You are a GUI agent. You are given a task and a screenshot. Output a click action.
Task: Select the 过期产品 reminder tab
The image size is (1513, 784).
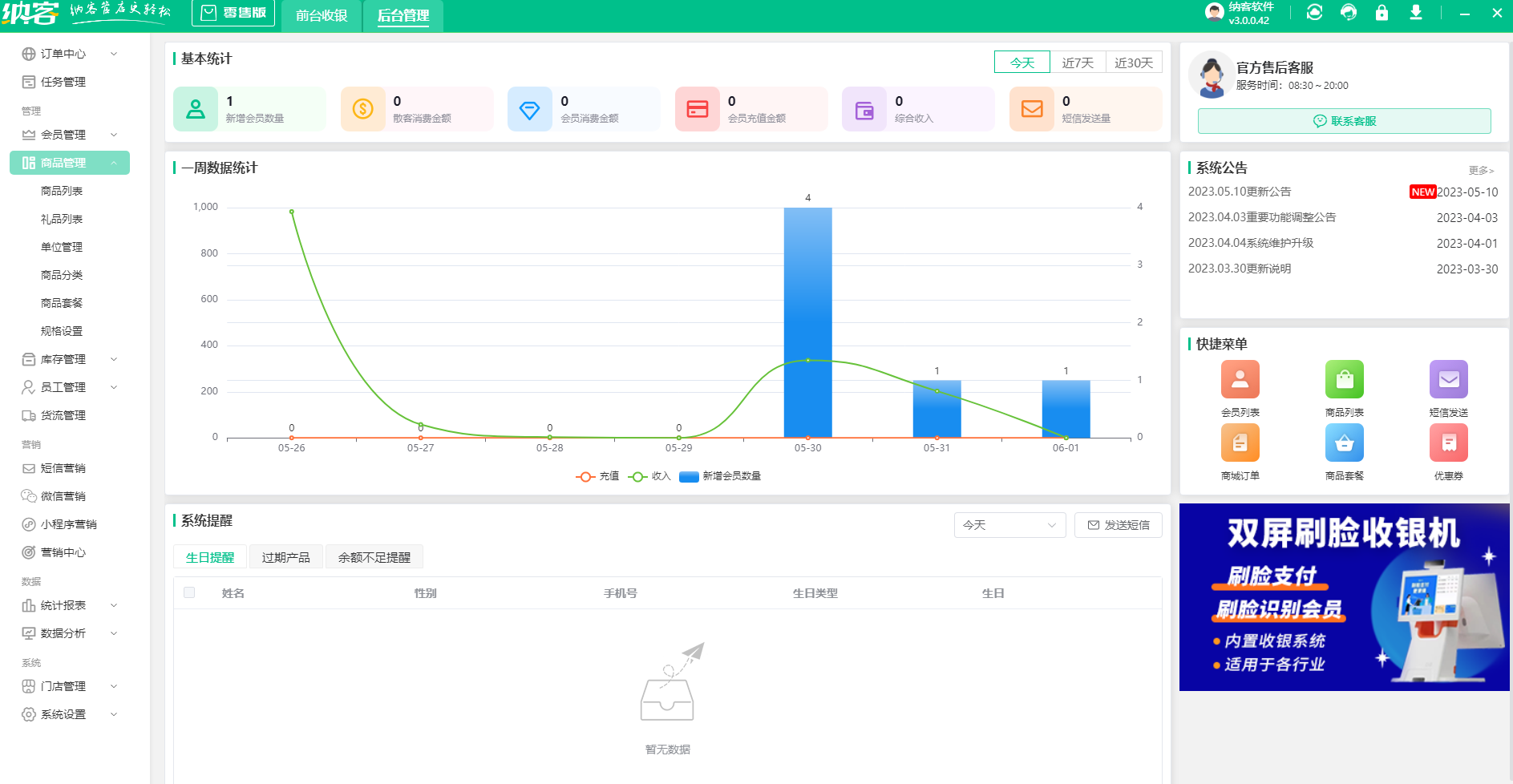285,557
